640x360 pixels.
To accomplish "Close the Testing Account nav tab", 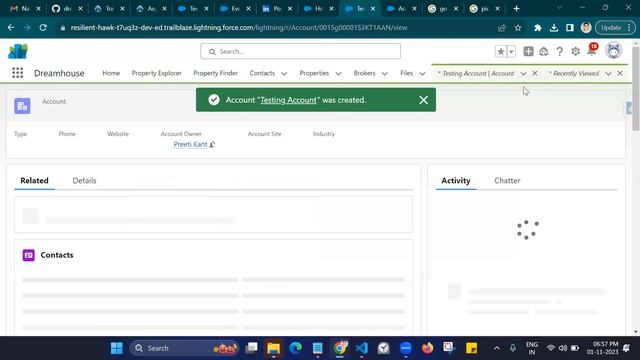I will pyautogui.click(x=535, y=73).
